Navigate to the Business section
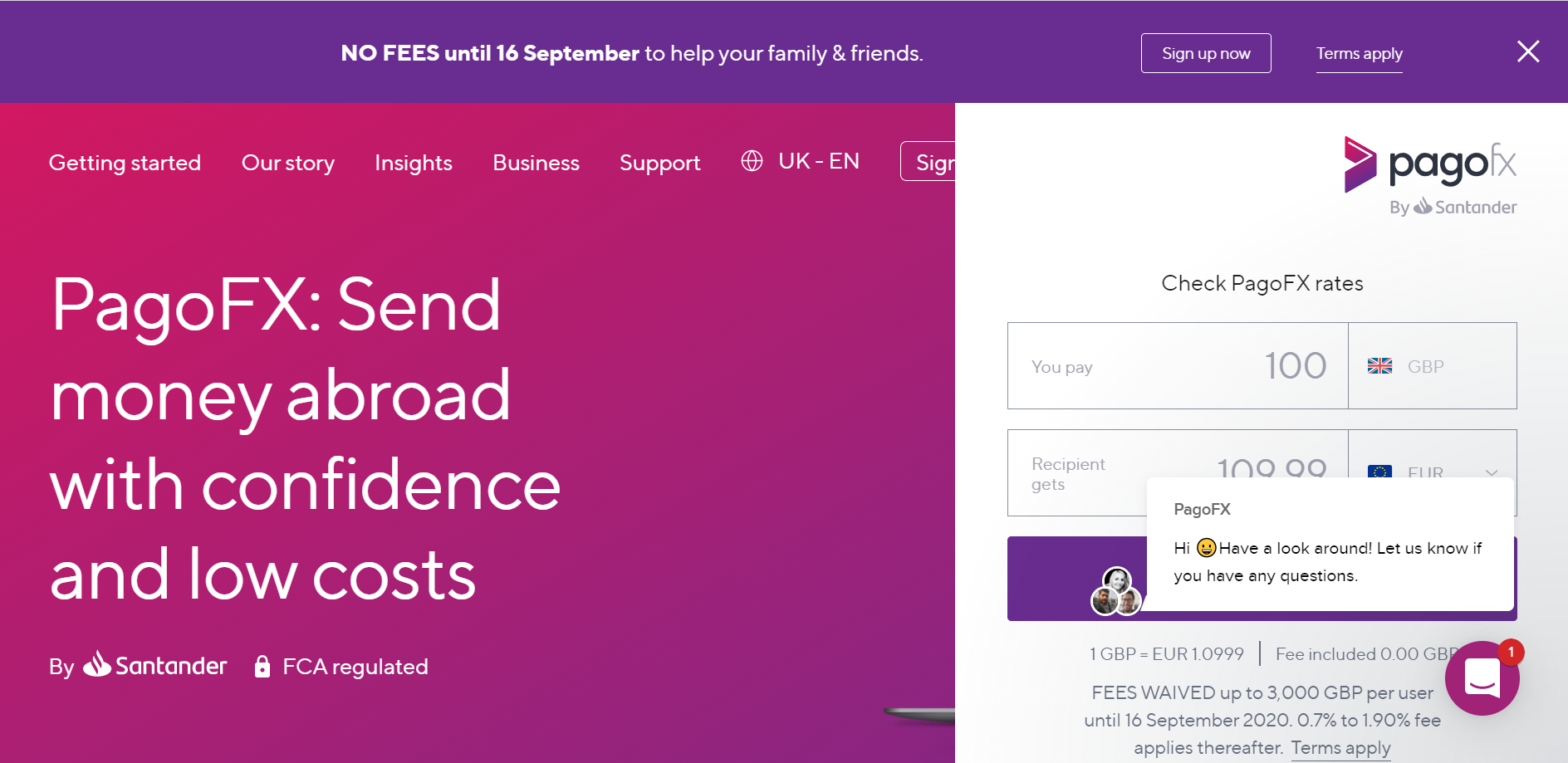Screen dimensions: 1568x763 click(x=536, y=163)
